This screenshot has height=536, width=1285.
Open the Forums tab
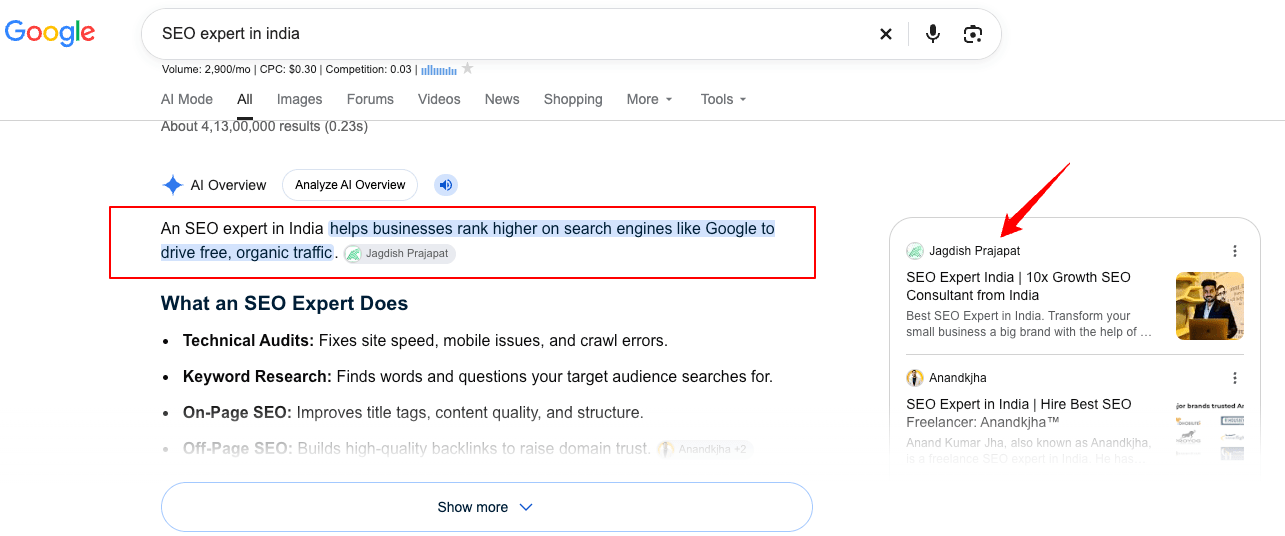point(370,99)
